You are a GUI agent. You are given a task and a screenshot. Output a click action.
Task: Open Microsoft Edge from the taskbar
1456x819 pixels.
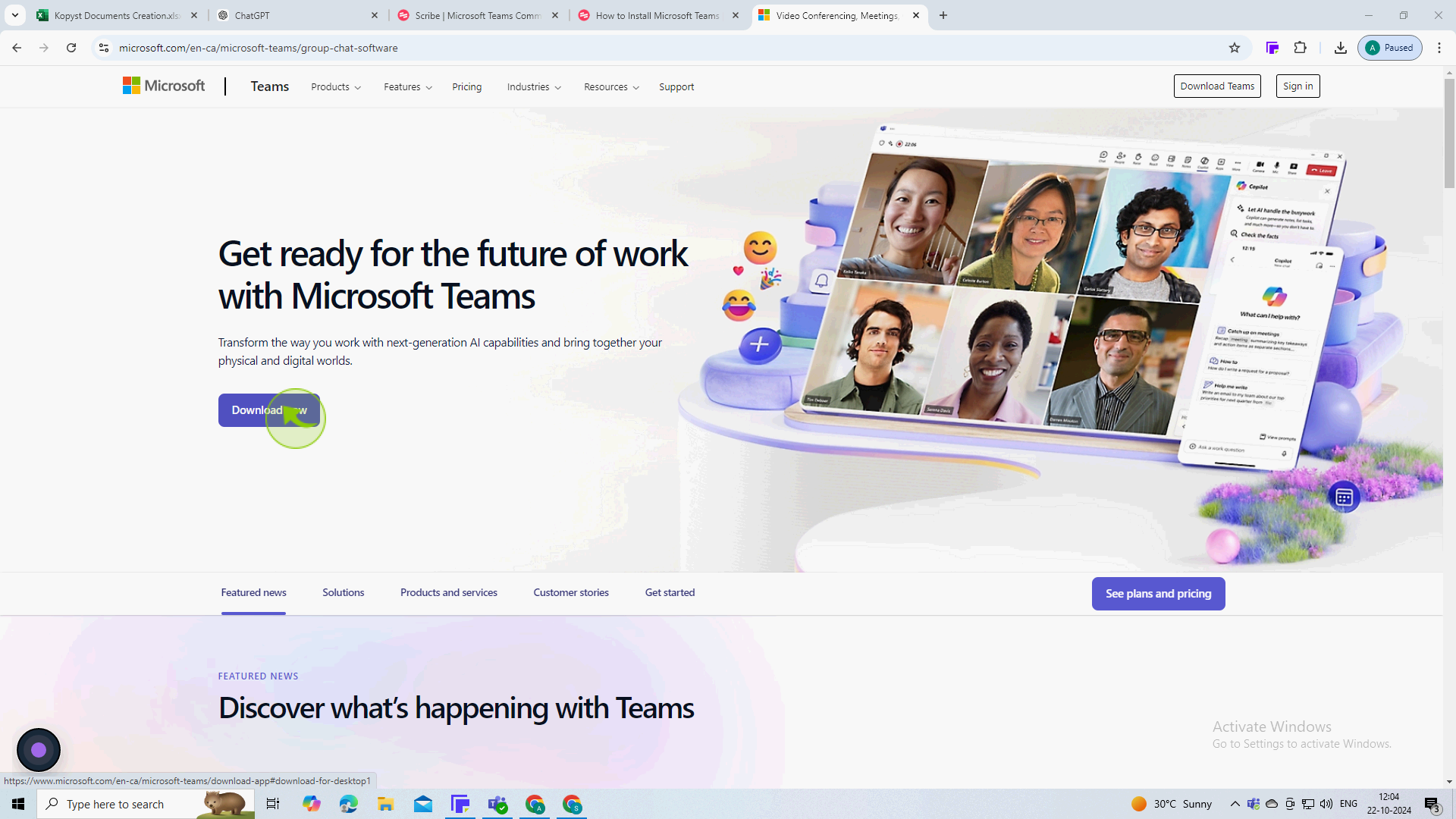(x=349, y=804)
